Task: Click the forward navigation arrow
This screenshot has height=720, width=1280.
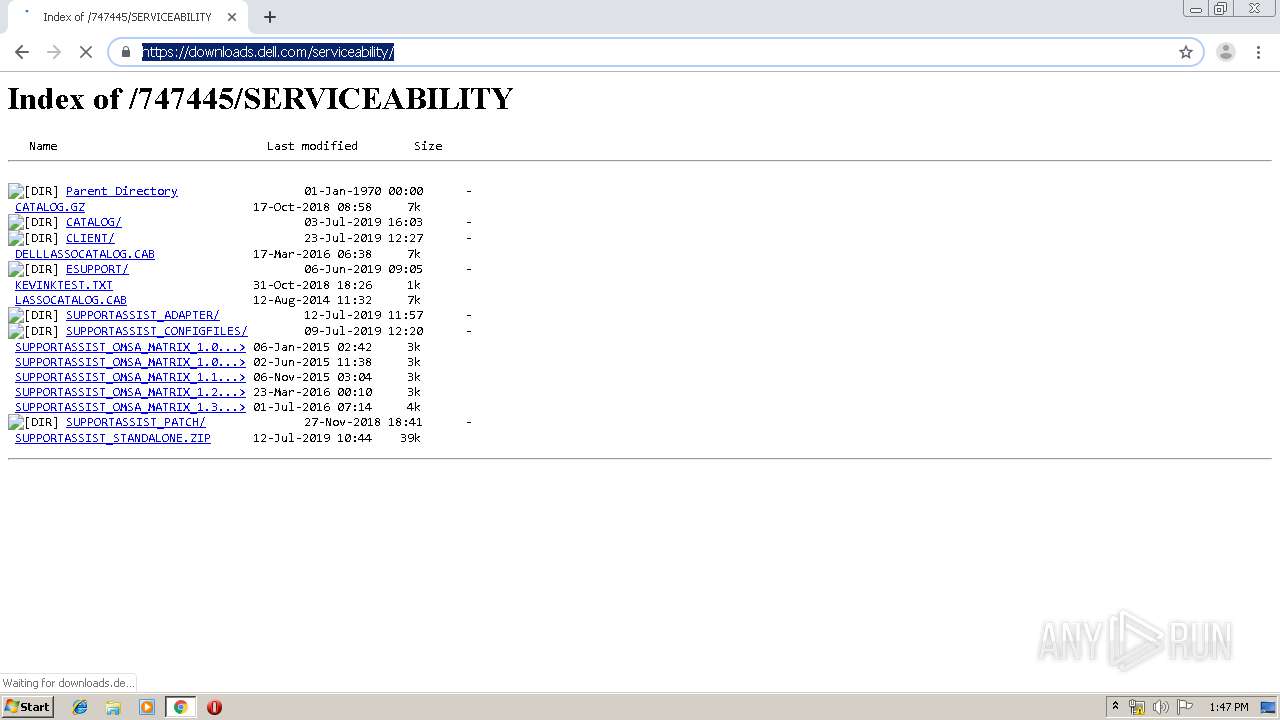Action: [54, 52]
